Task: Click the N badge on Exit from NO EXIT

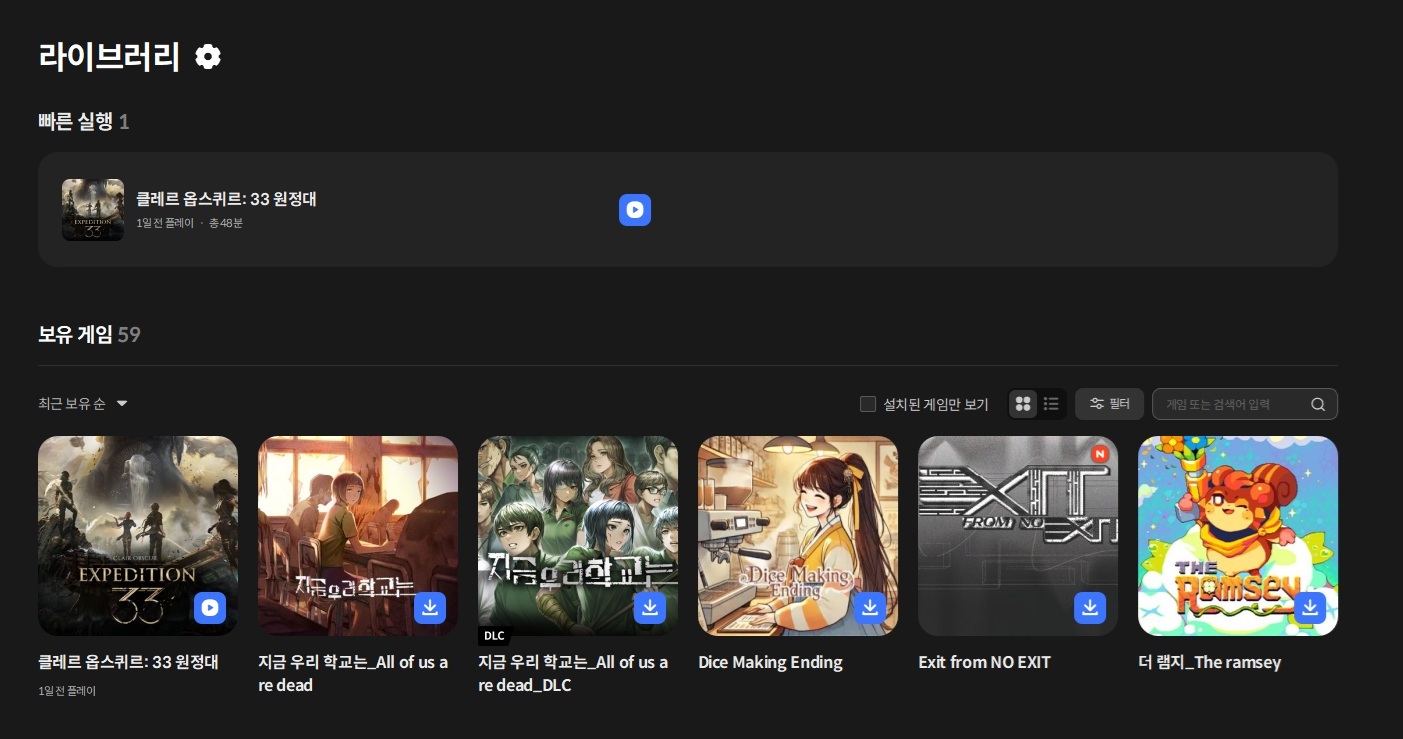Action: (1100, 454)
